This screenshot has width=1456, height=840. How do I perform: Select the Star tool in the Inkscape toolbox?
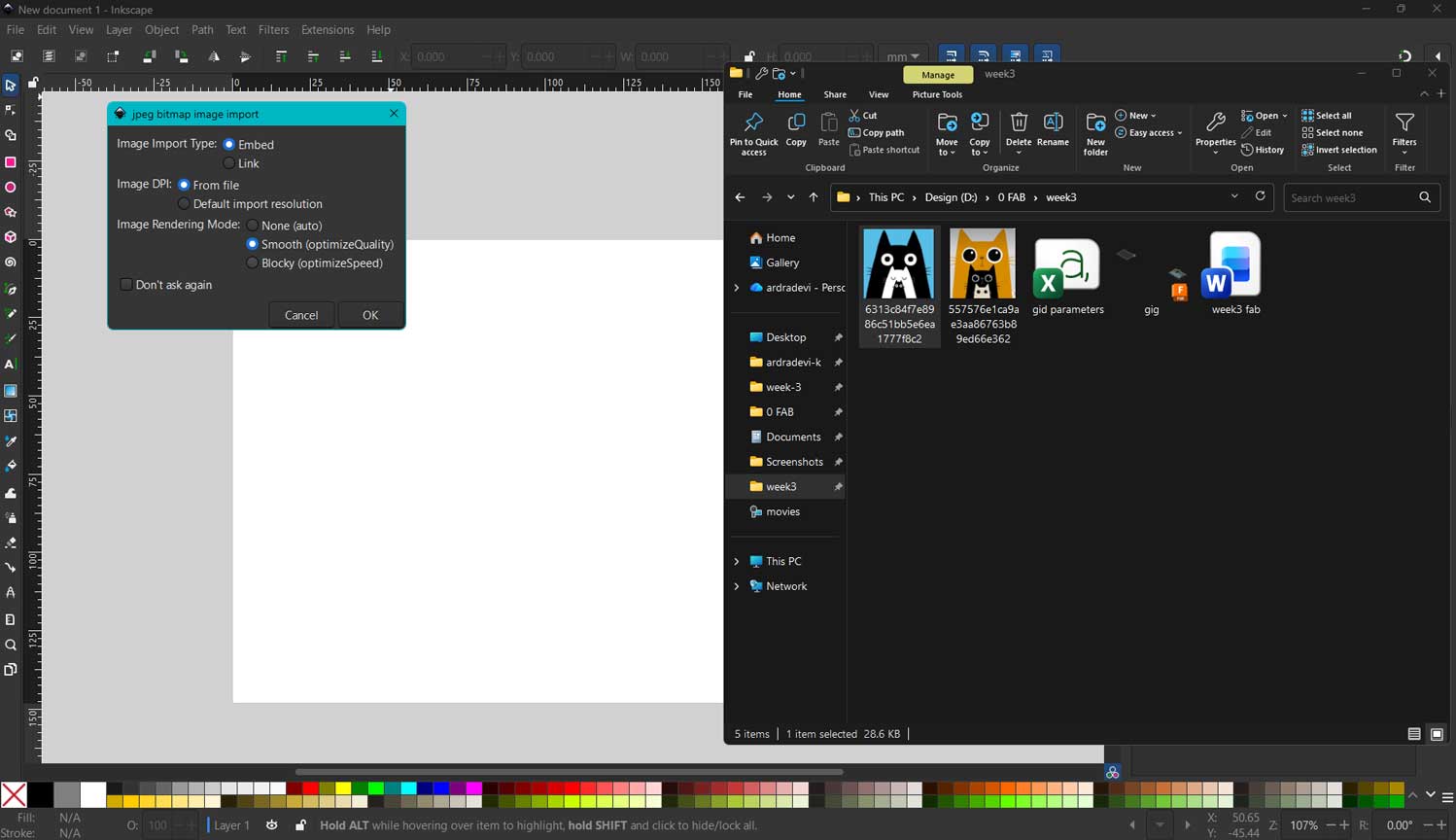tap(11, 213)
